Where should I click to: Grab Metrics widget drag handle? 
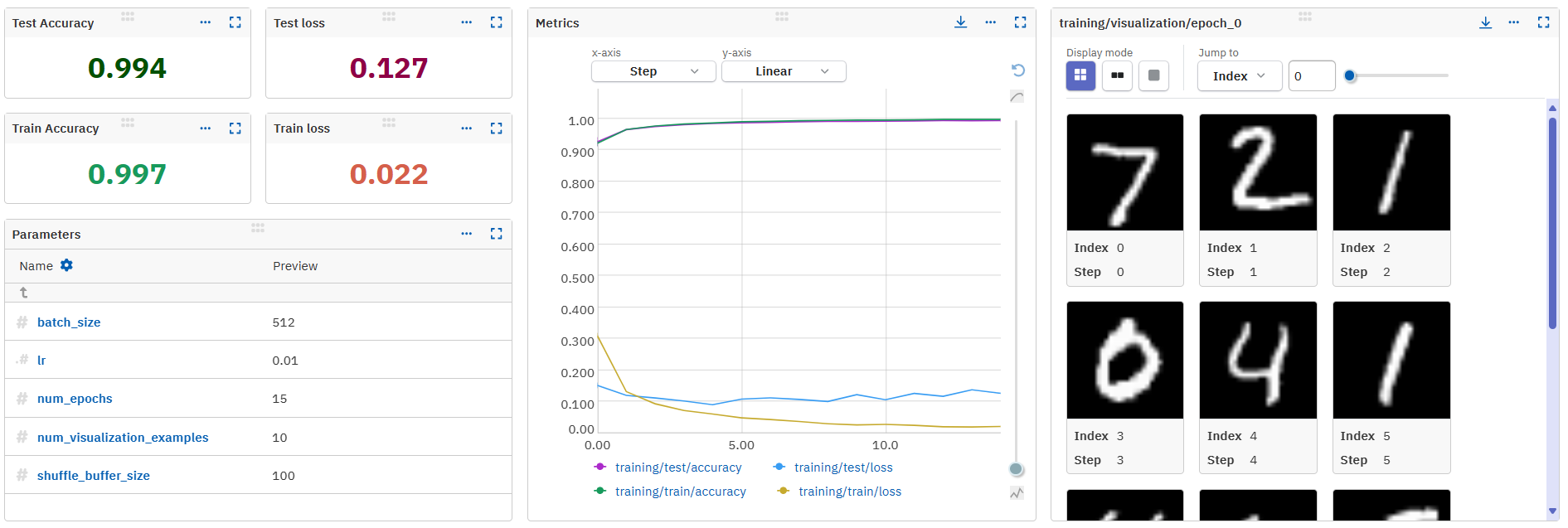(782, 16)
